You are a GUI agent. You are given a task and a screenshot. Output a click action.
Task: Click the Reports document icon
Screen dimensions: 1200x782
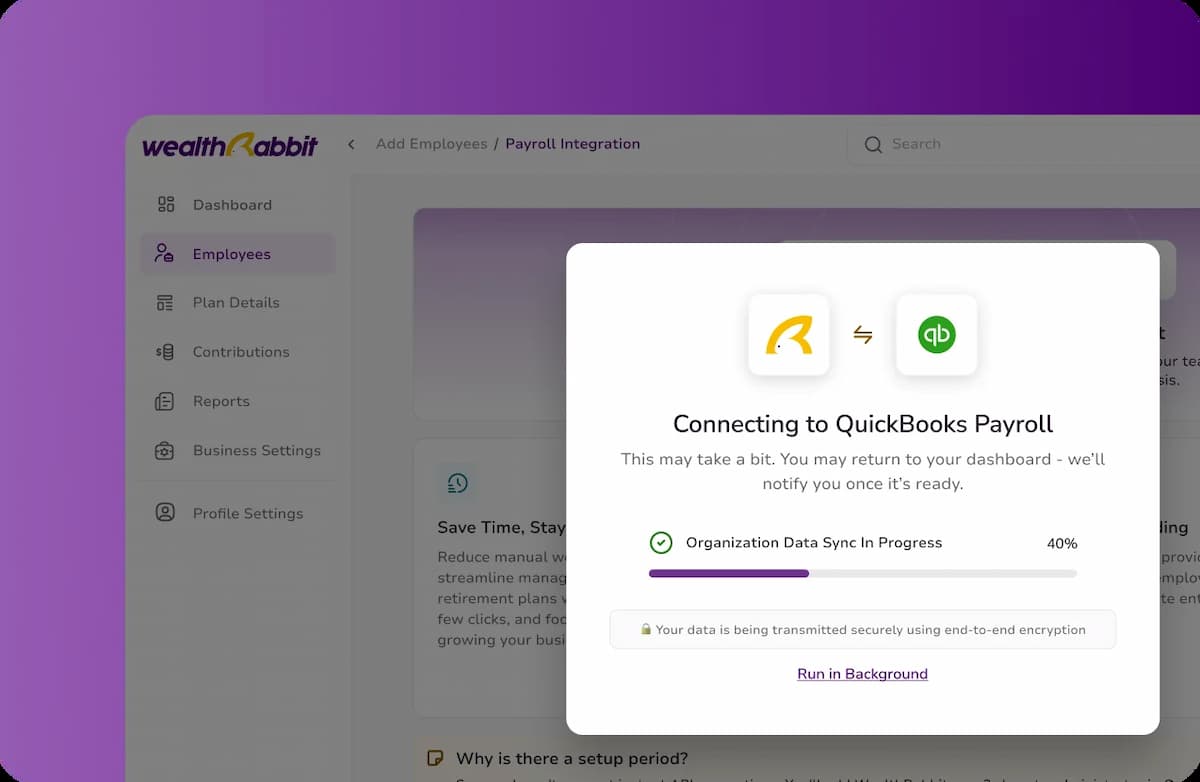click(165, 401)
